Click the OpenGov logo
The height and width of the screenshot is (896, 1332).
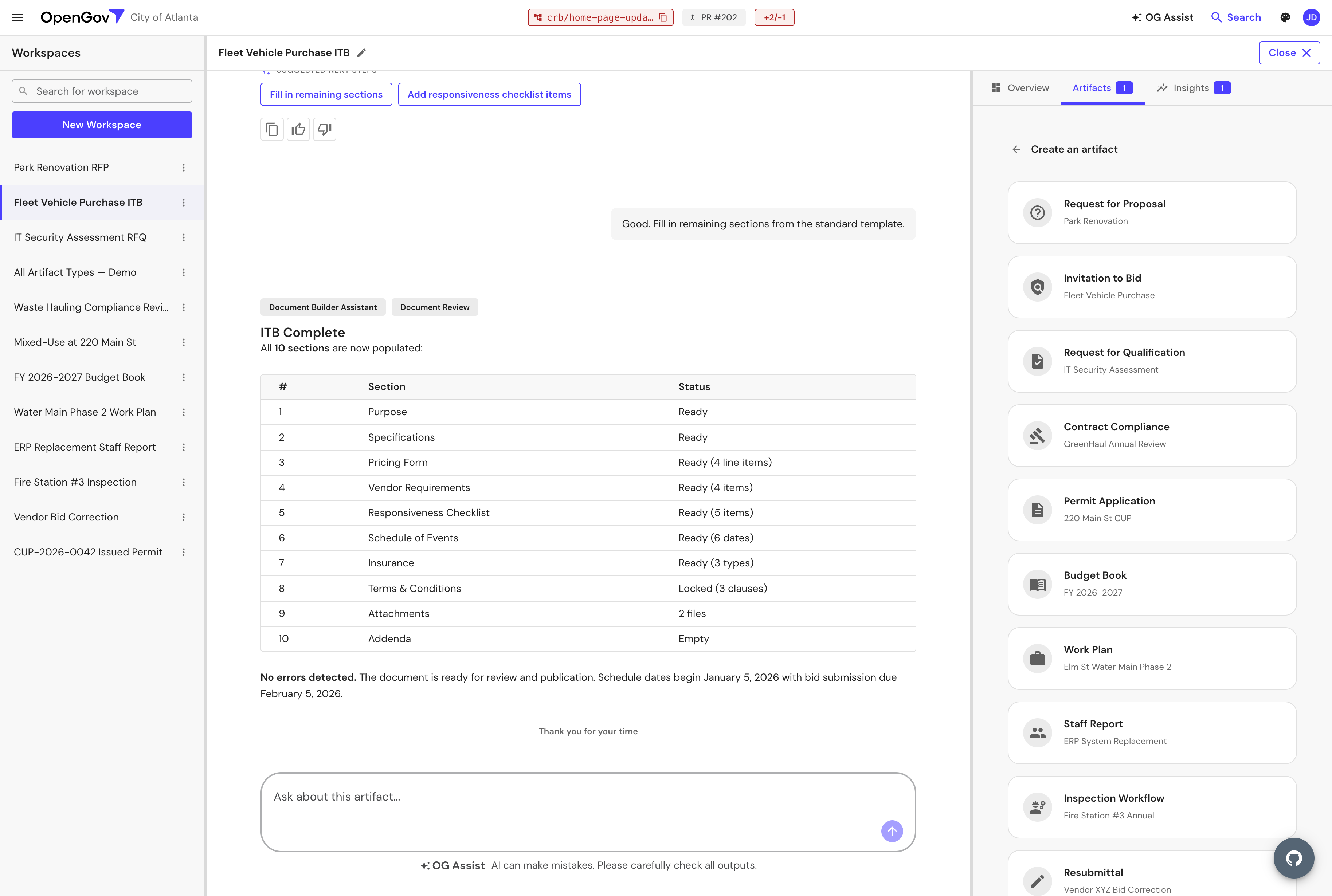coord(82,17)
